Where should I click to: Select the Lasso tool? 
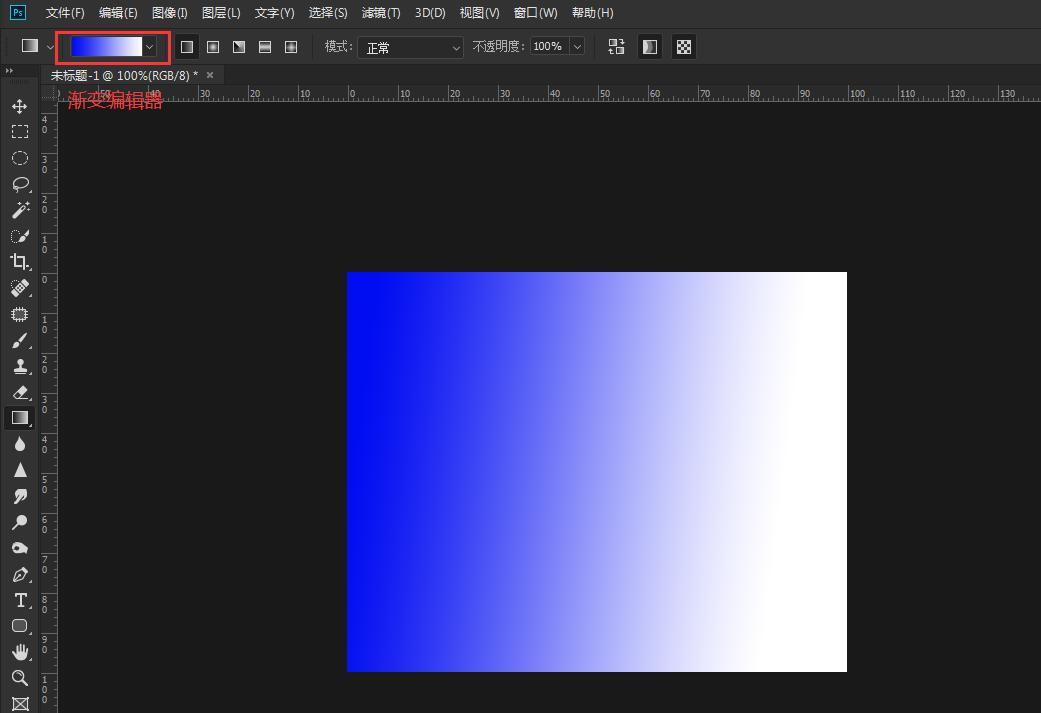click(x=20, y=184)
